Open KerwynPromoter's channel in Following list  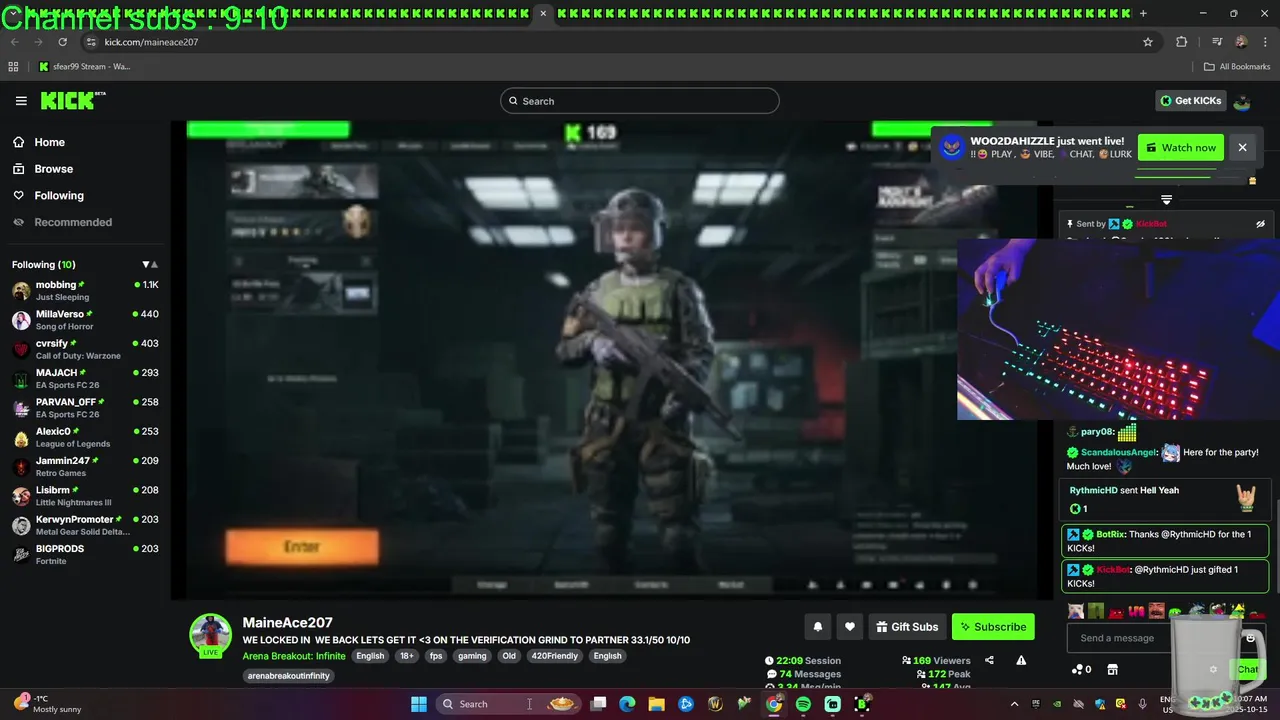click(85, 525)
